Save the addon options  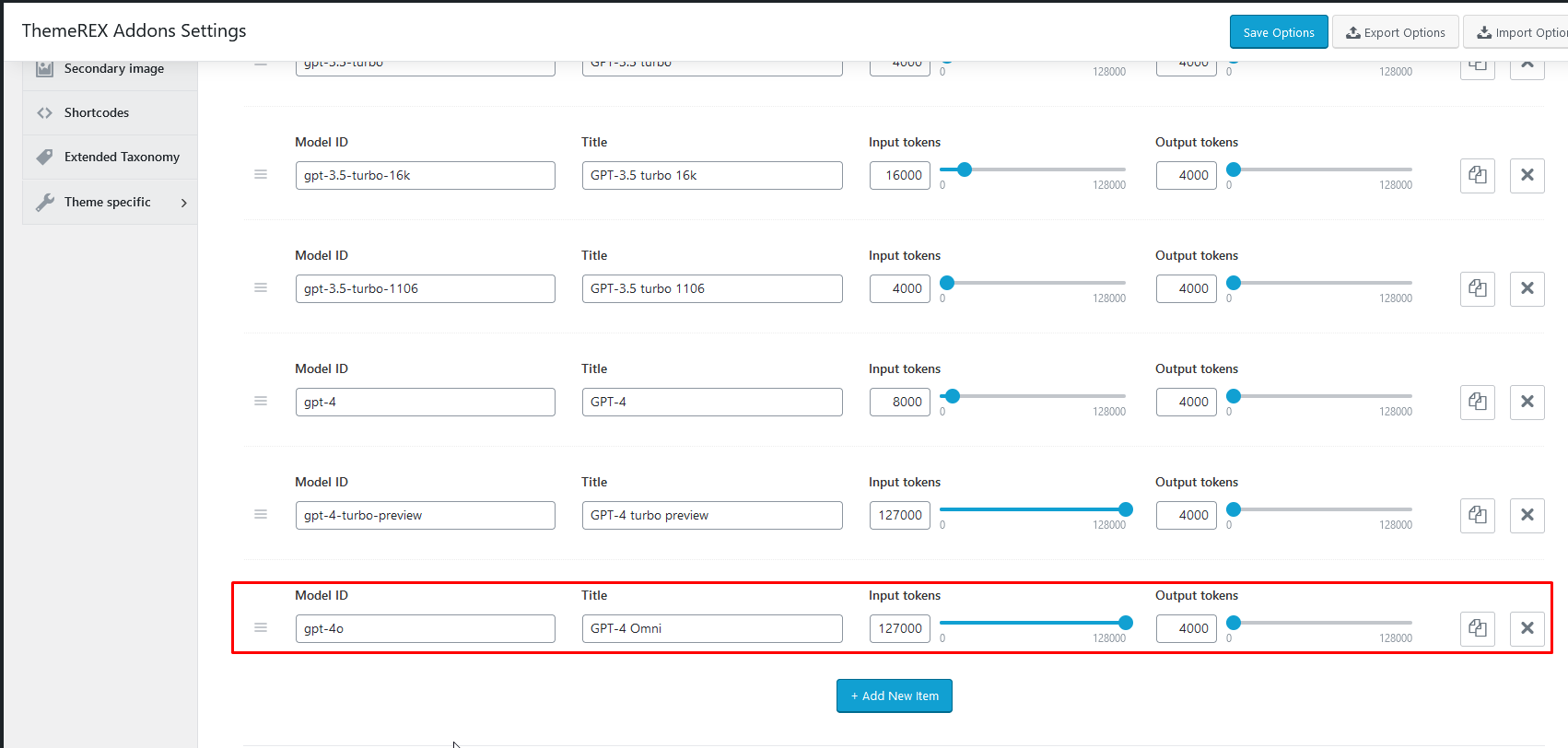1279,32
